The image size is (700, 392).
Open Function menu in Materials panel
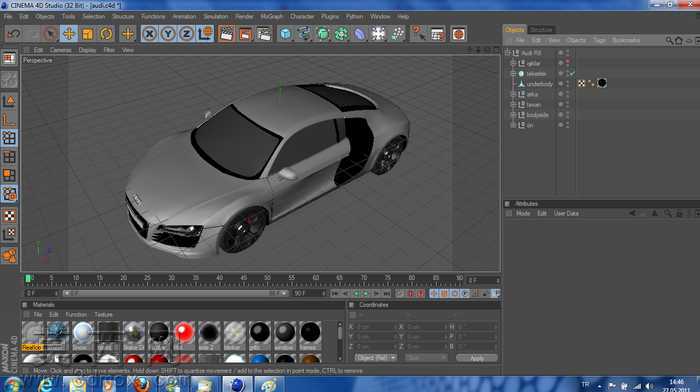76,315
